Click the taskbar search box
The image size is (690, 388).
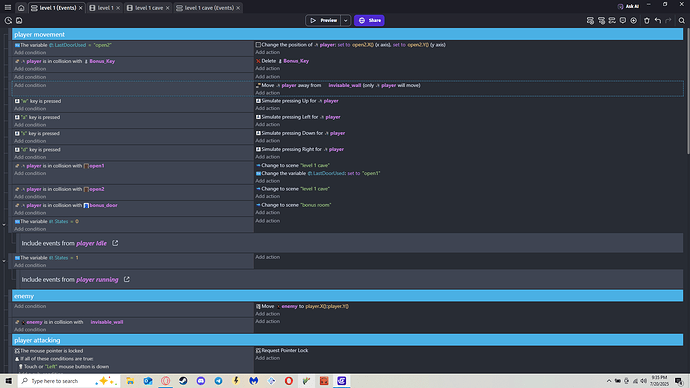click(69, 381)
